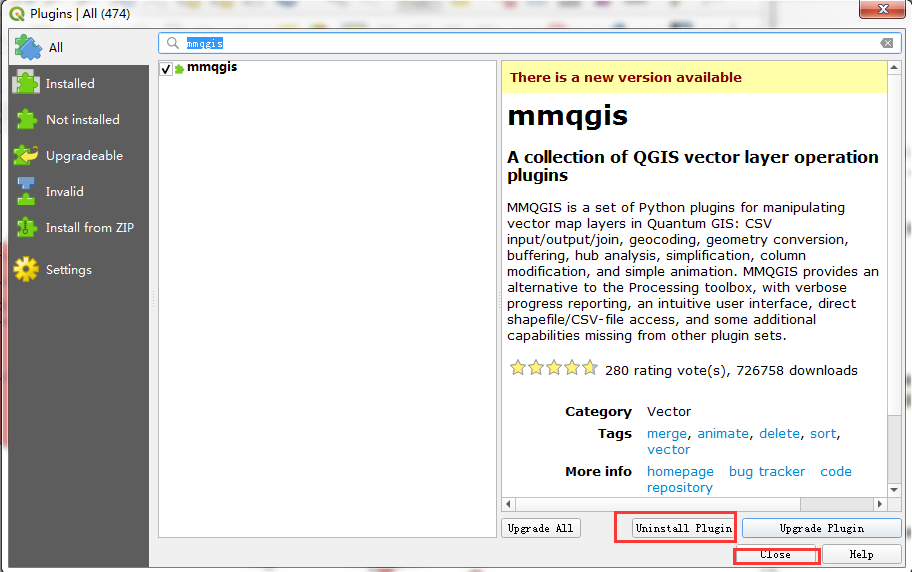Viewport: 912px width, 572px height.
Task: Click the Upgrade Plugin button
Action: (x=822, y=528)
